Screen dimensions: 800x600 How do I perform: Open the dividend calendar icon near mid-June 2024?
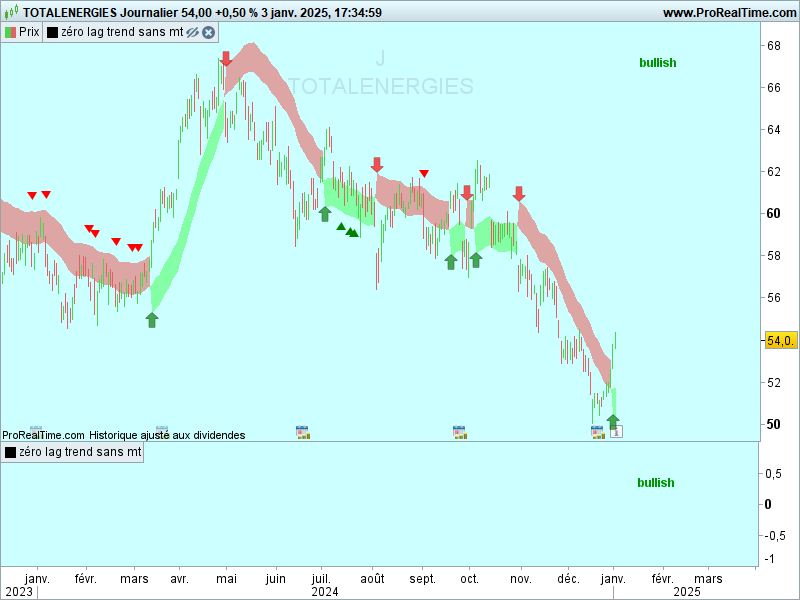coord(303,432)
